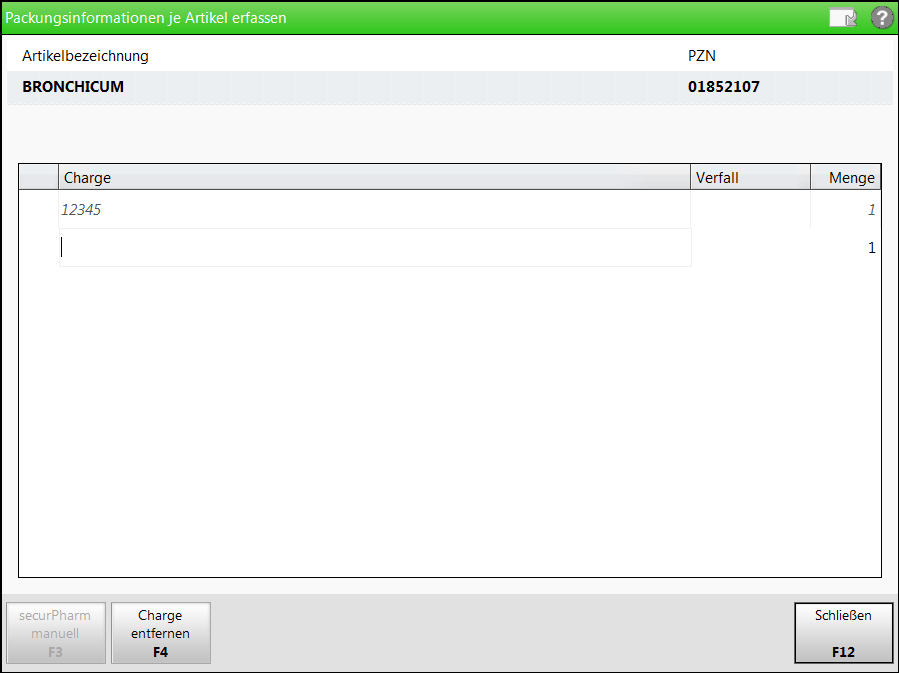The image size is (899, 673).
Task: Click the dialog title Packungsinformationen je Artikel erfassen
Action: click(x=146, y=18)
